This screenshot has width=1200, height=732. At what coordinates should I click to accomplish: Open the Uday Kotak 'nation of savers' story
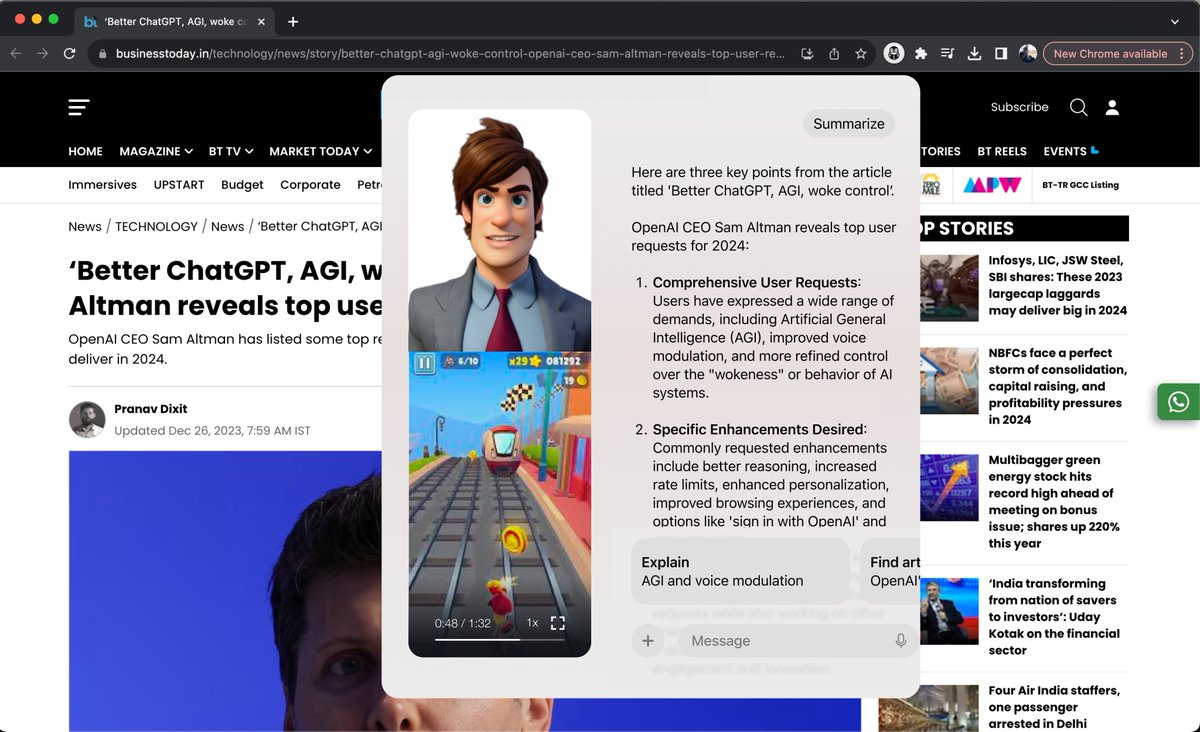coord(1054,617)
